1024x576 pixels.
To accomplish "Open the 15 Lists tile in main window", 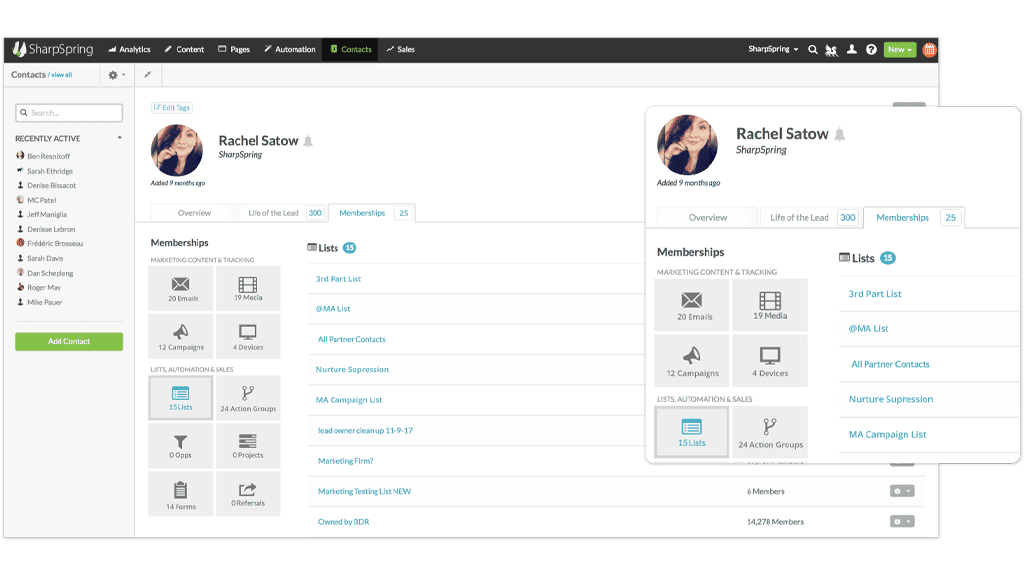I will pos(181,397).
